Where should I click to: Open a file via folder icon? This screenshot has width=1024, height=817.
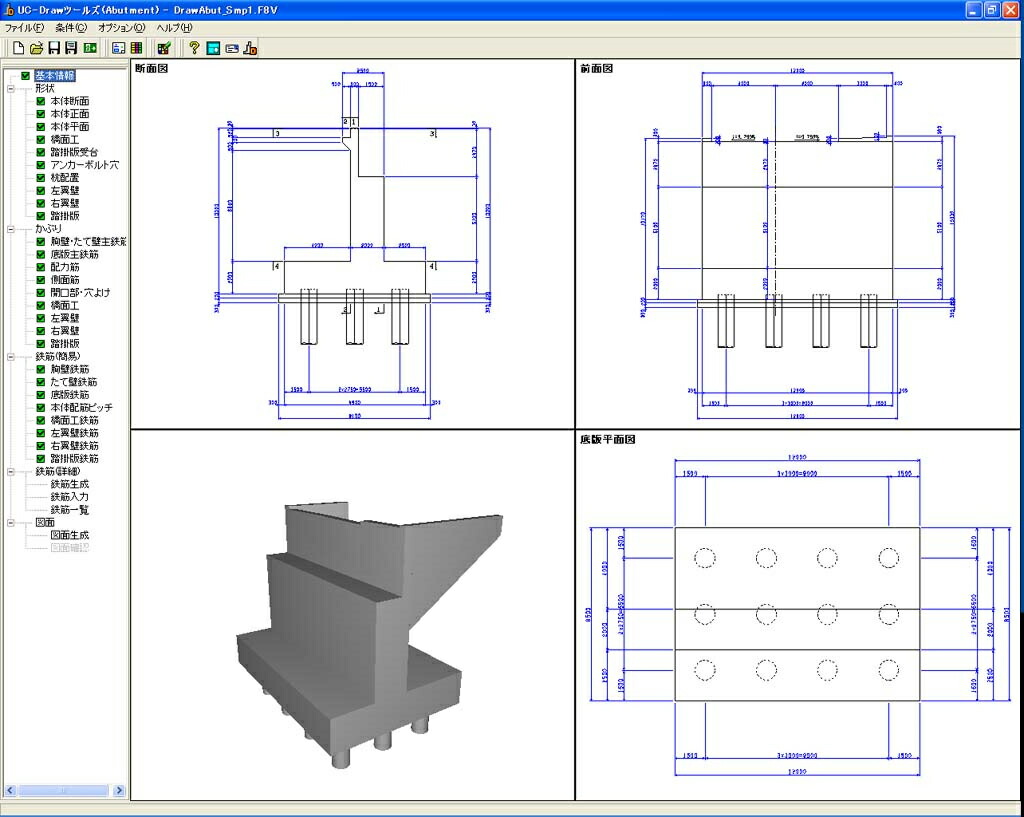click(37, 48)
